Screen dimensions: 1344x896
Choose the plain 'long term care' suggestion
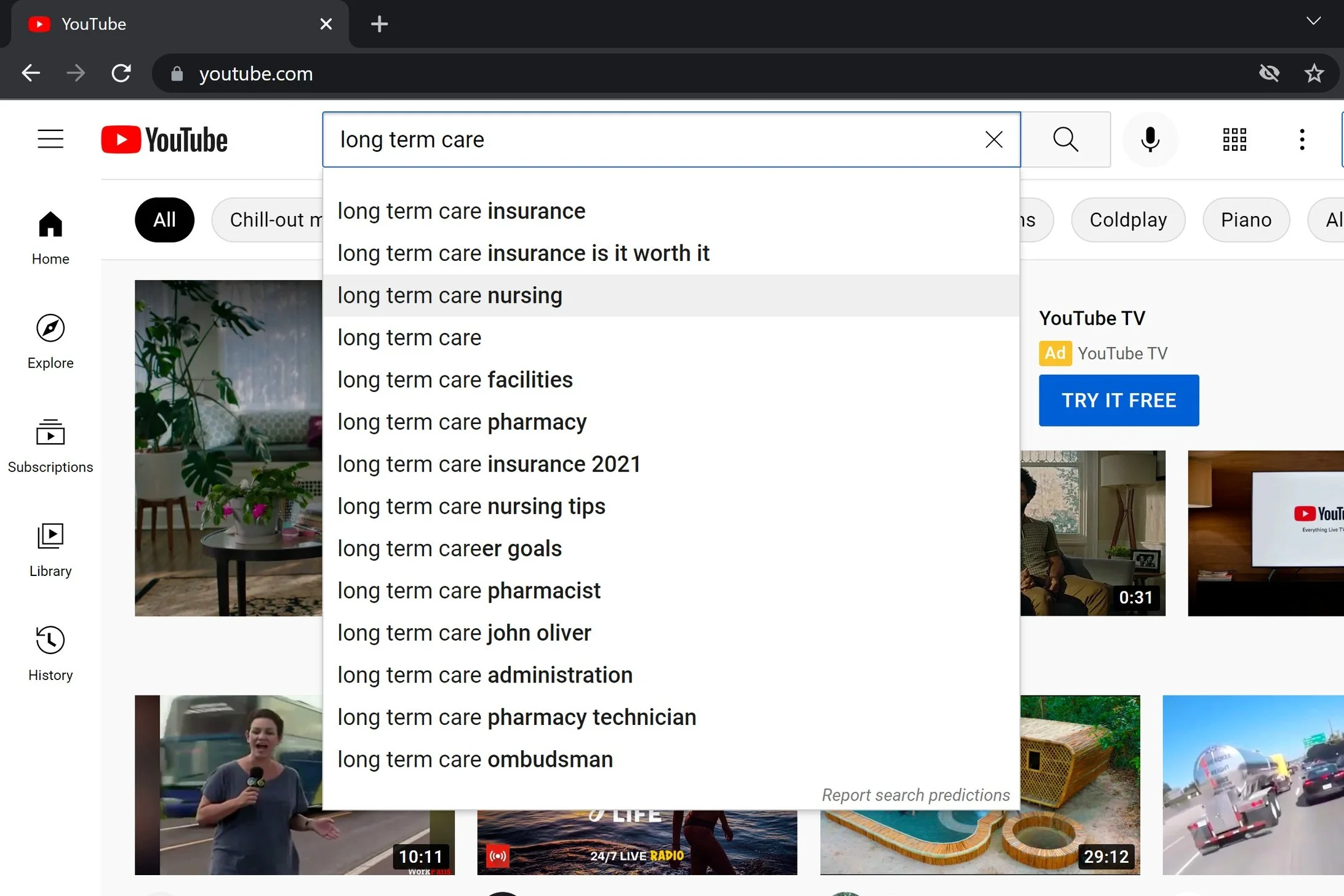click(671, 337)
